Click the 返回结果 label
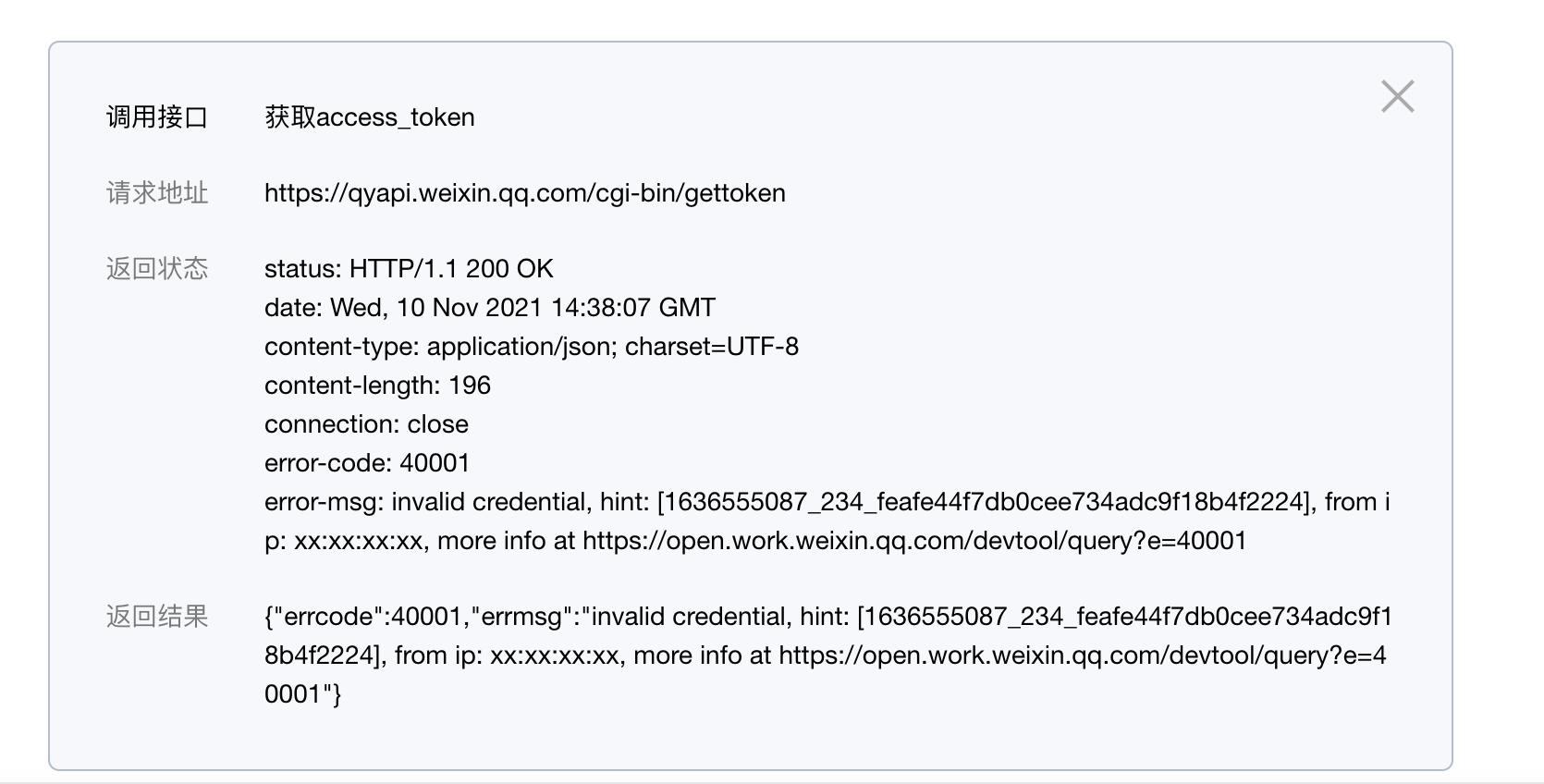Screen dimensions: 1544x784 click(157, 617)
